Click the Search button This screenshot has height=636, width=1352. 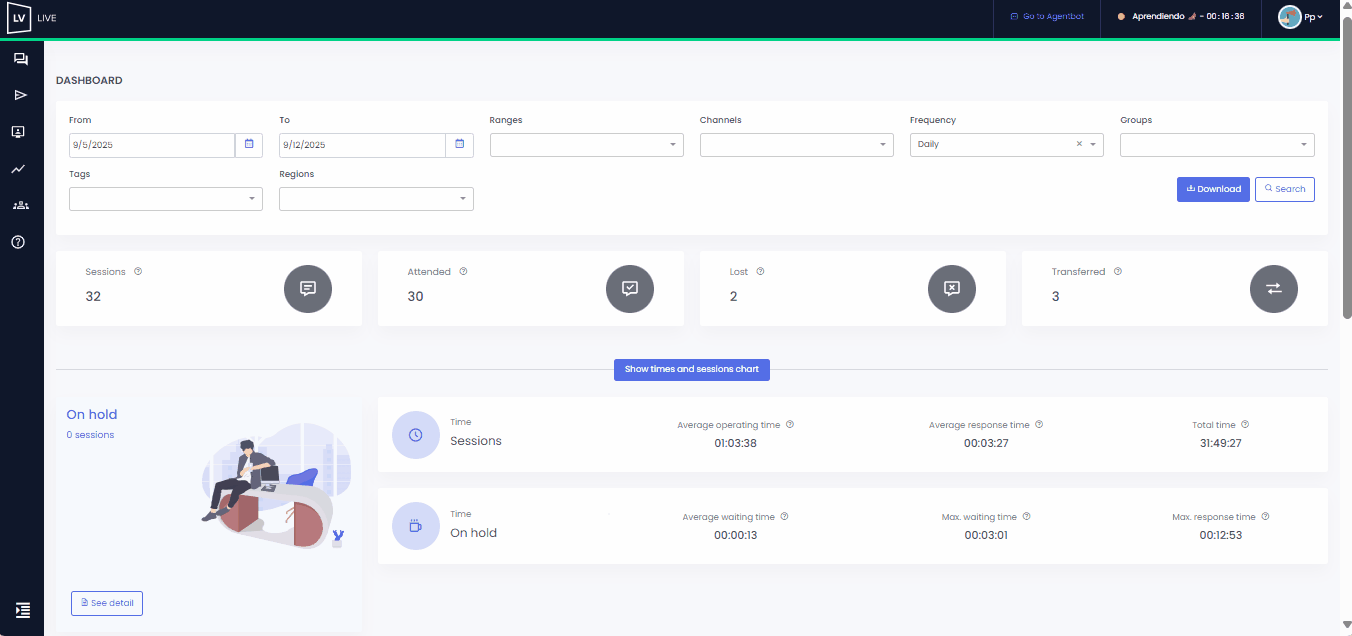(x=1285, y=189)
